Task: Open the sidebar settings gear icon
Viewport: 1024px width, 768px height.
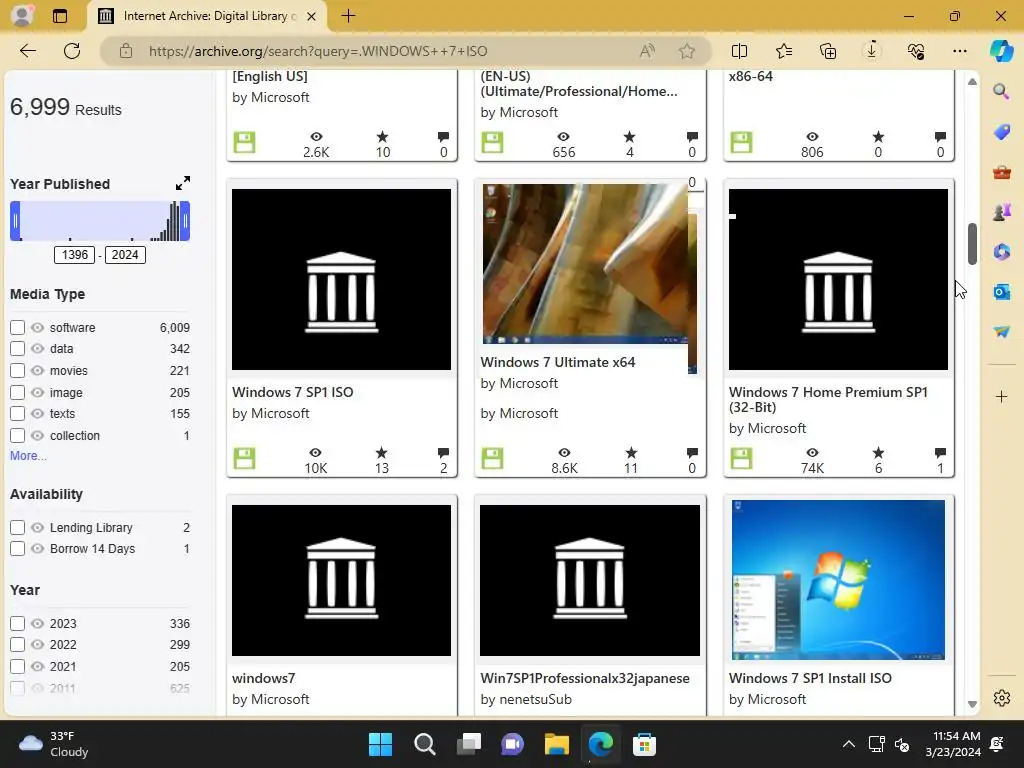Action: [1001, 698]
